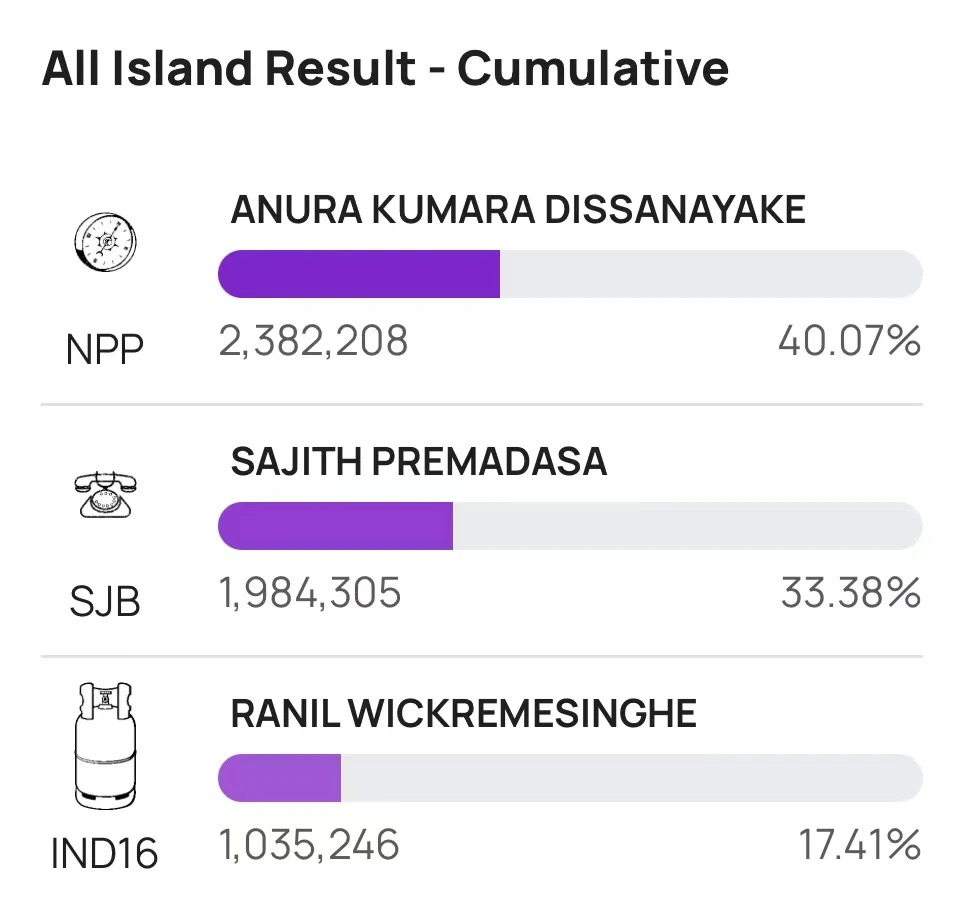
Task: Select the NPP party label
Action: coord(105,349)
